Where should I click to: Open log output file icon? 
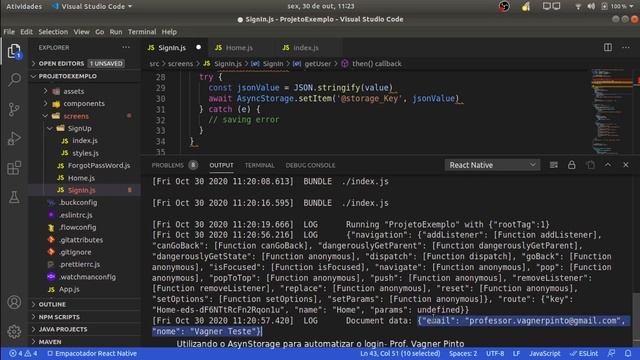tap(590, 165)
